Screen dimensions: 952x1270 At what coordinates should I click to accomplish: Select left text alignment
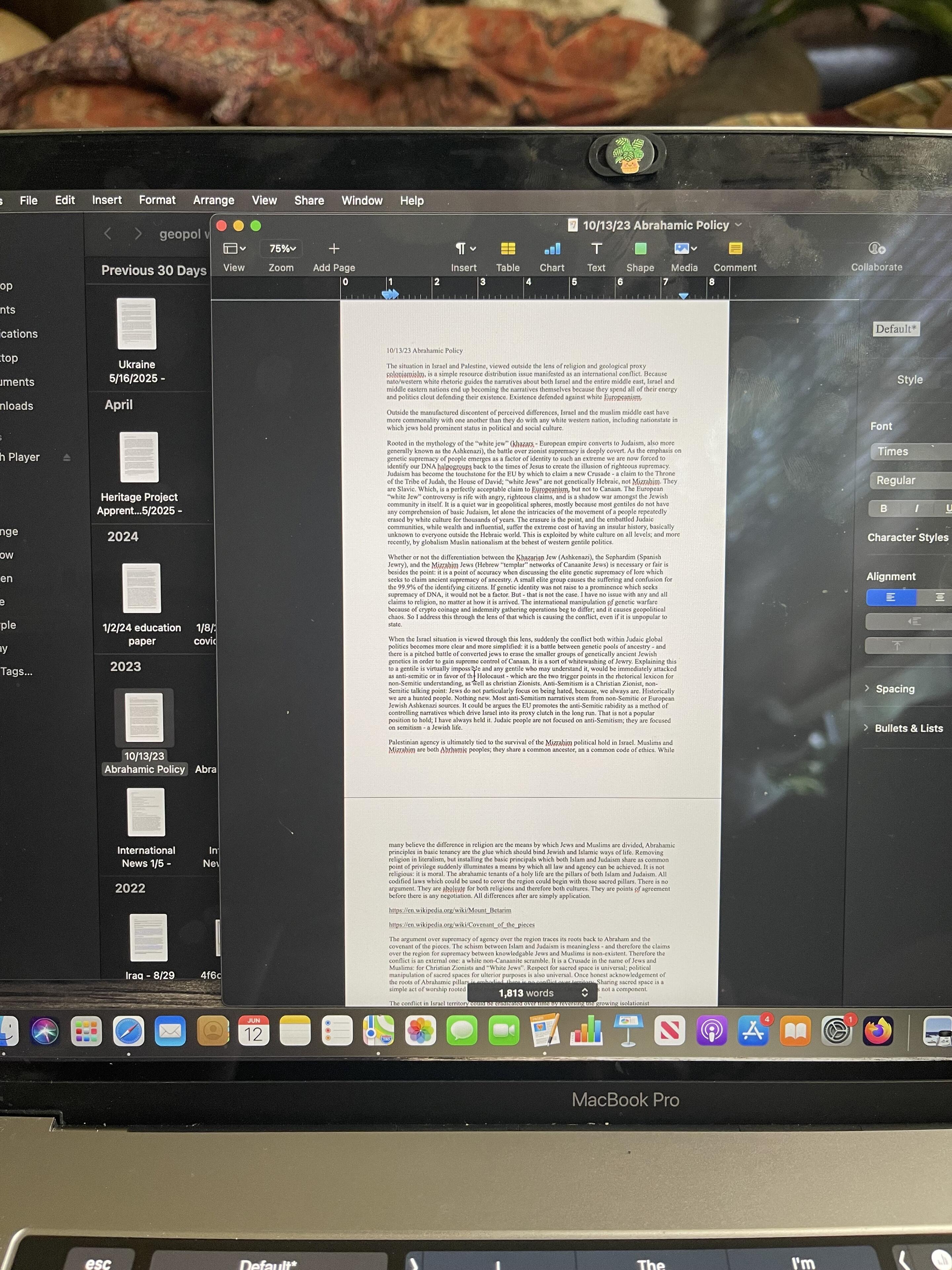pos(891,597)
